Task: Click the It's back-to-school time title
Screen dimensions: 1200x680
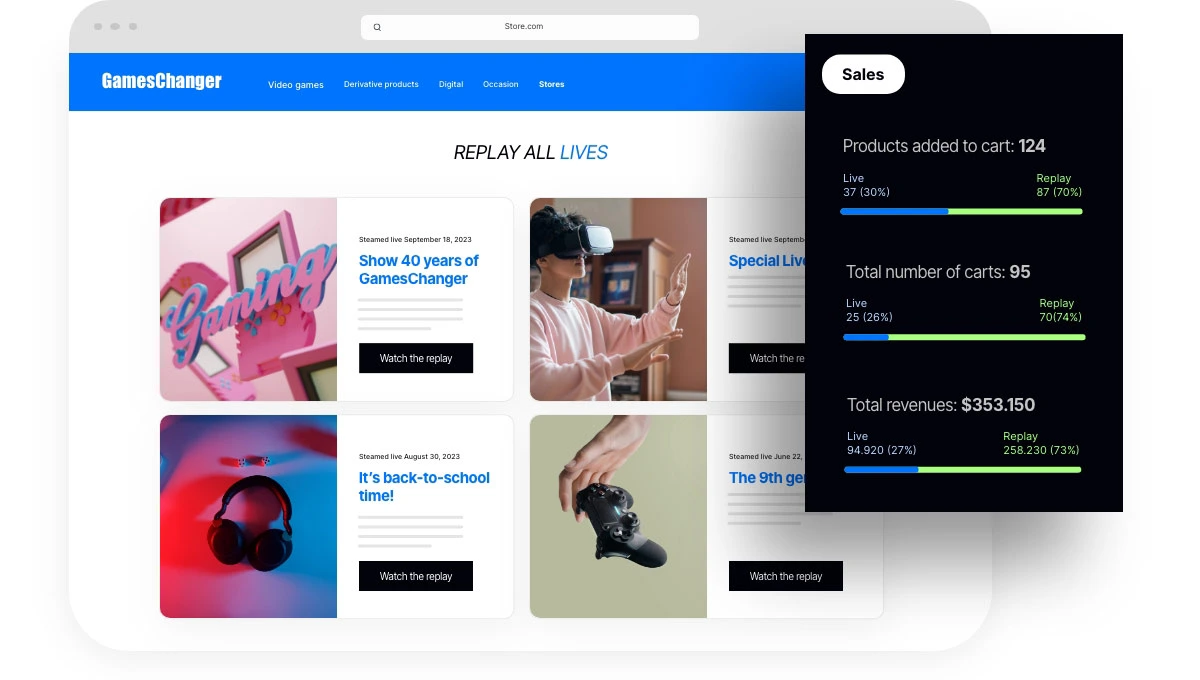Action: pyautogui.click(x=424, y=486)
